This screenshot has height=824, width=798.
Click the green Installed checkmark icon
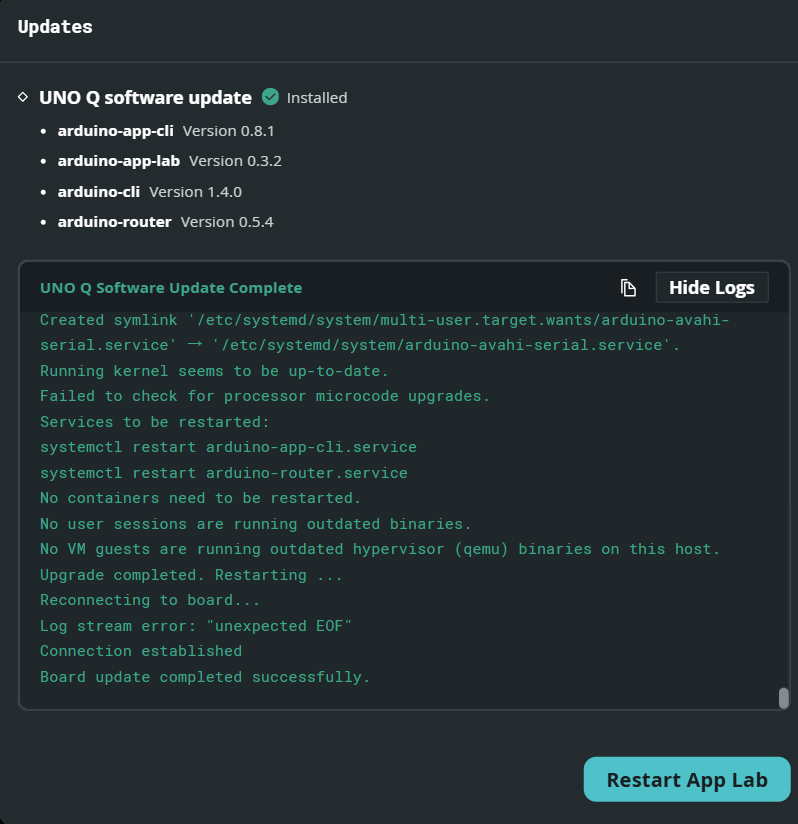[x=270, y=97]
